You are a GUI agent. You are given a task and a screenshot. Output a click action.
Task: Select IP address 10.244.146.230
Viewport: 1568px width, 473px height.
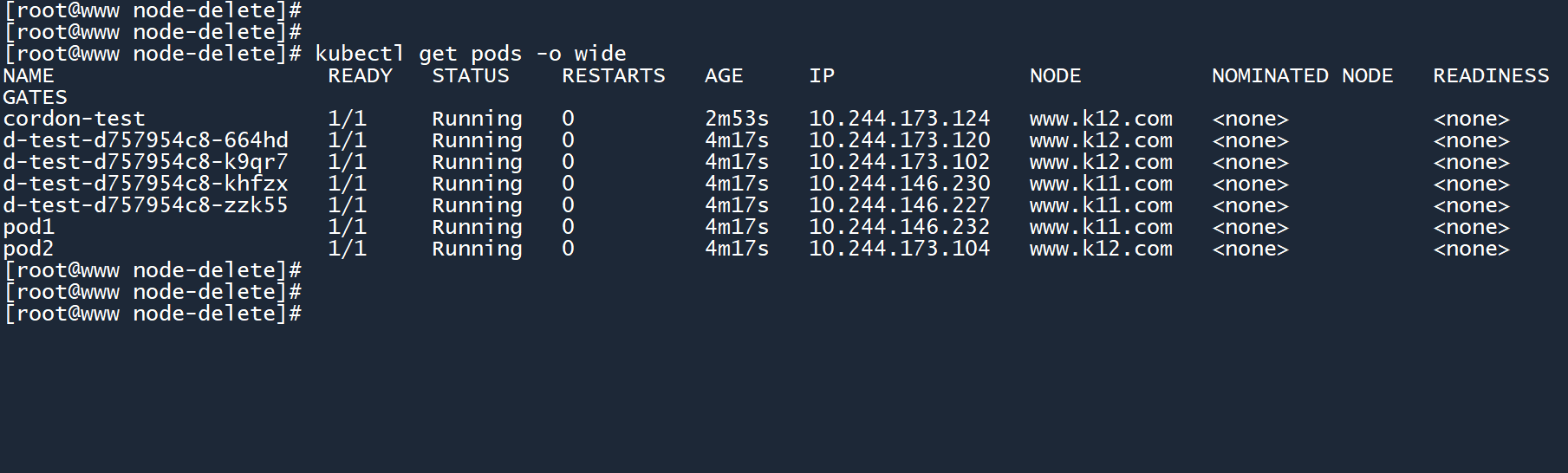(x=899, y=184)
